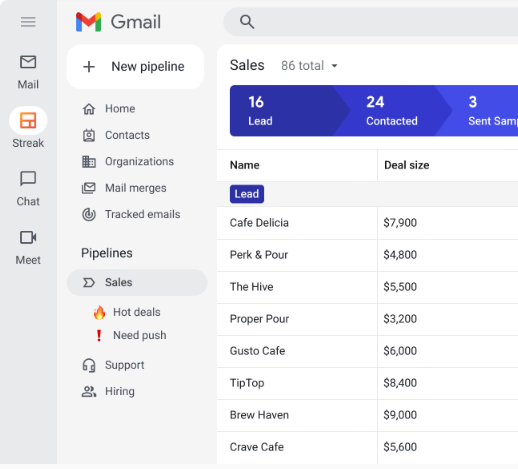Open the hamburger main menu
This screenshot has width=518, height=469.
(x=28, y=22)
